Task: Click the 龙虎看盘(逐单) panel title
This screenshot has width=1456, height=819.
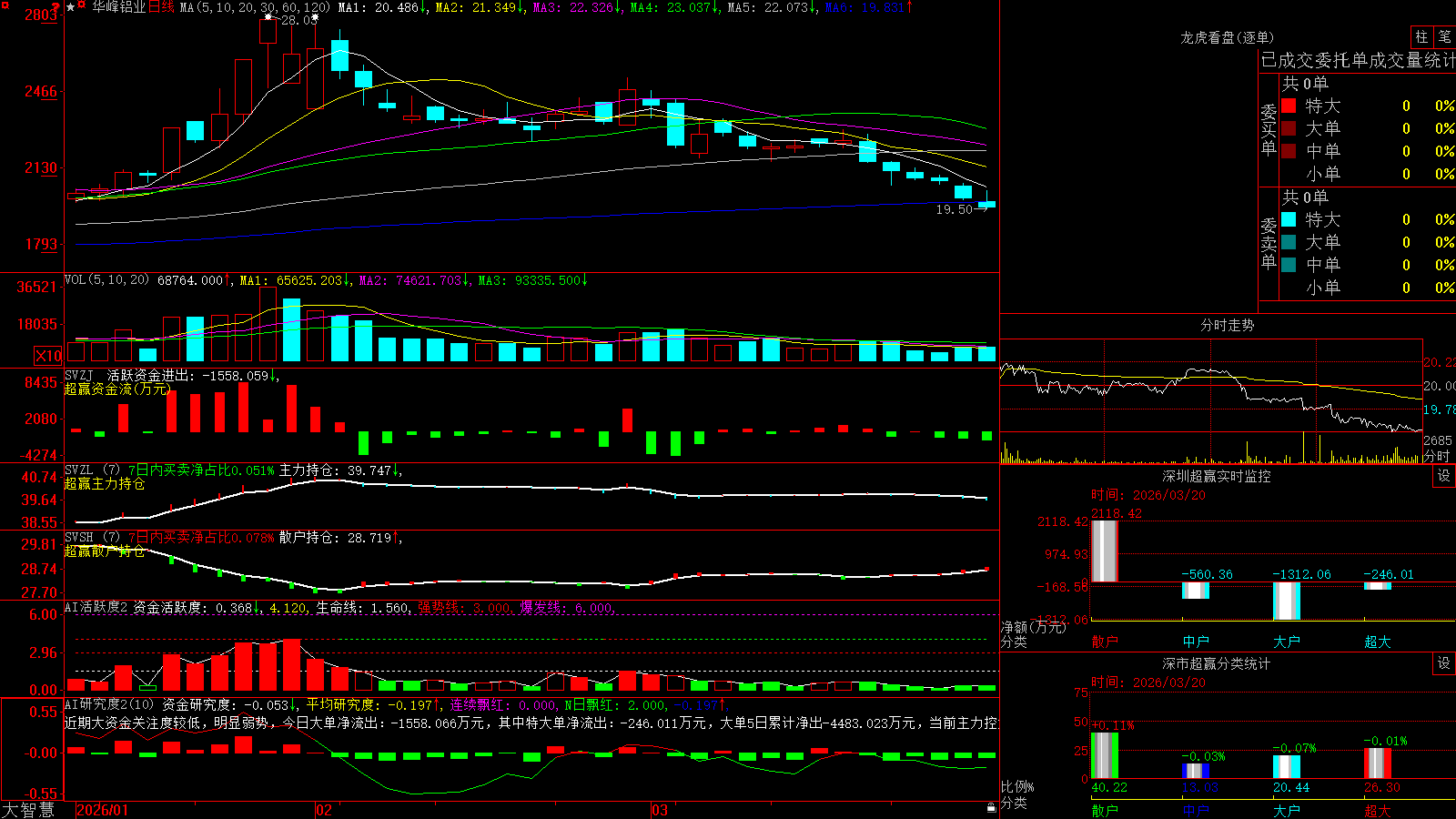Action: point(1227,37)
